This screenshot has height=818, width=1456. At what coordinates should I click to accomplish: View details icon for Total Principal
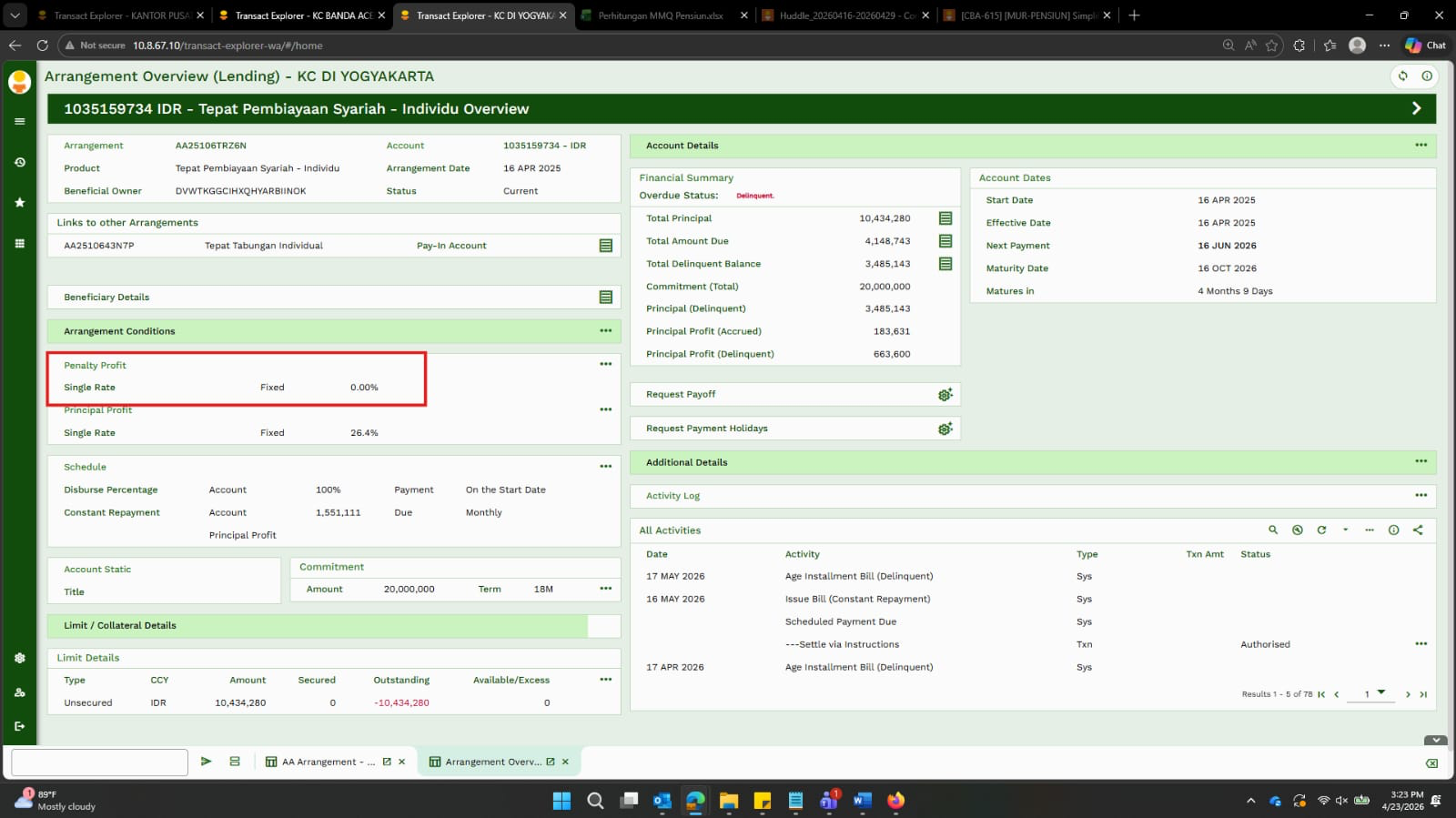tap(945, 218)
